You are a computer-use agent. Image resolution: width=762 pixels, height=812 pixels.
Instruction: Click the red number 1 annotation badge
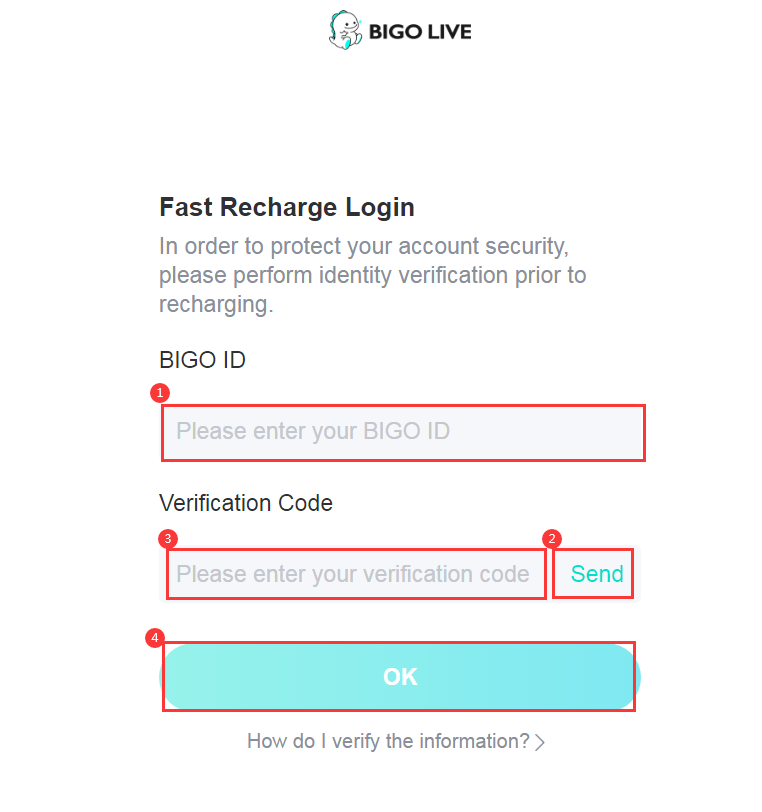coord(160,393)
